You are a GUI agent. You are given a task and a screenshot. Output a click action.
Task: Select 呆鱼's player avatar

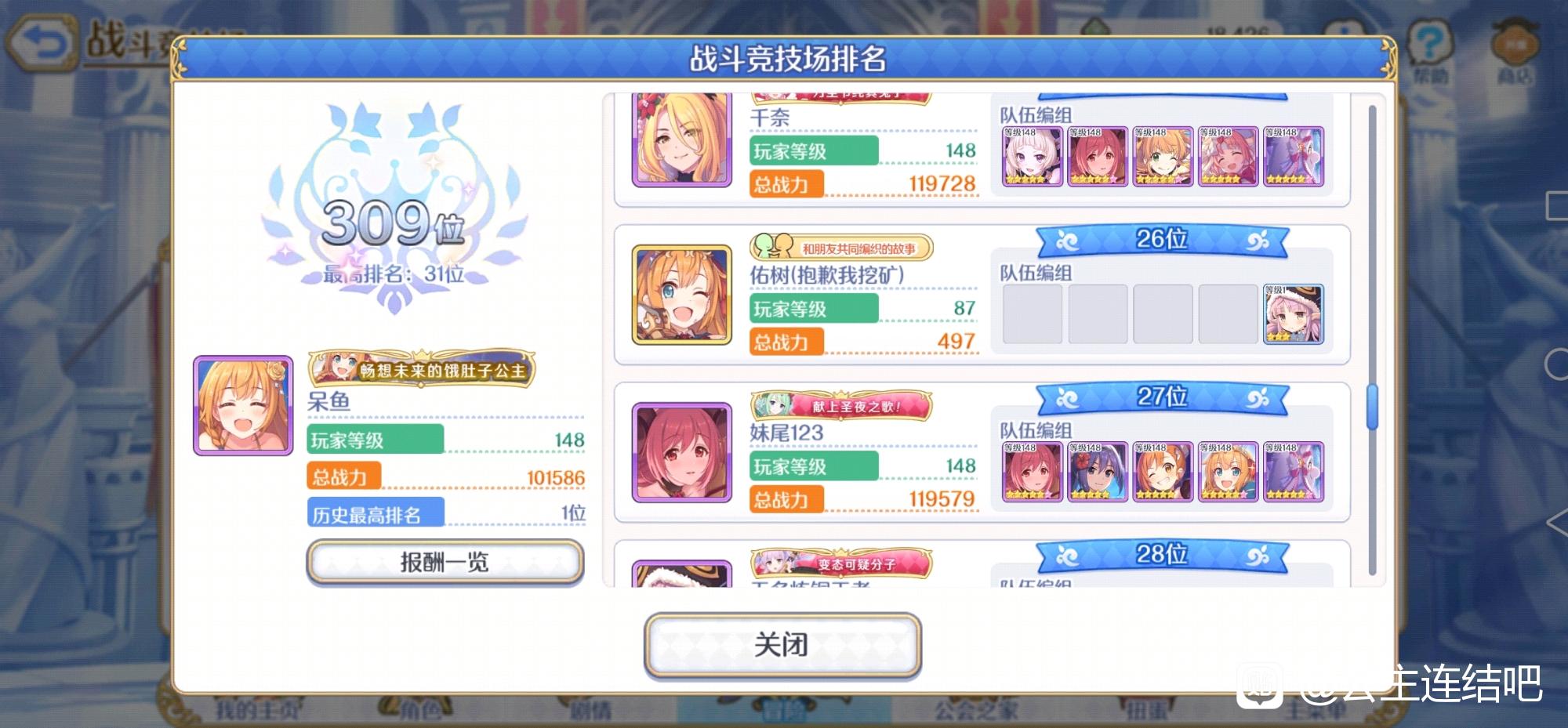click(243, 405)
